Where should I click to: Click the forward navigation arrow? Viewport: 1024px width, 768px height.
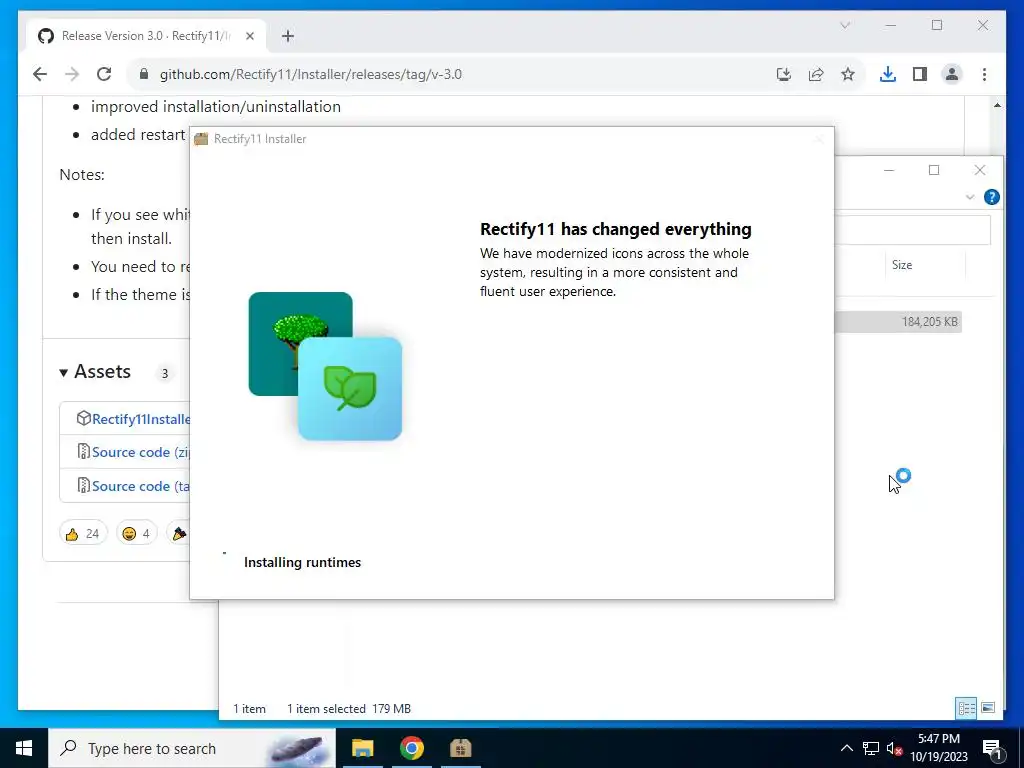point(72,74)
